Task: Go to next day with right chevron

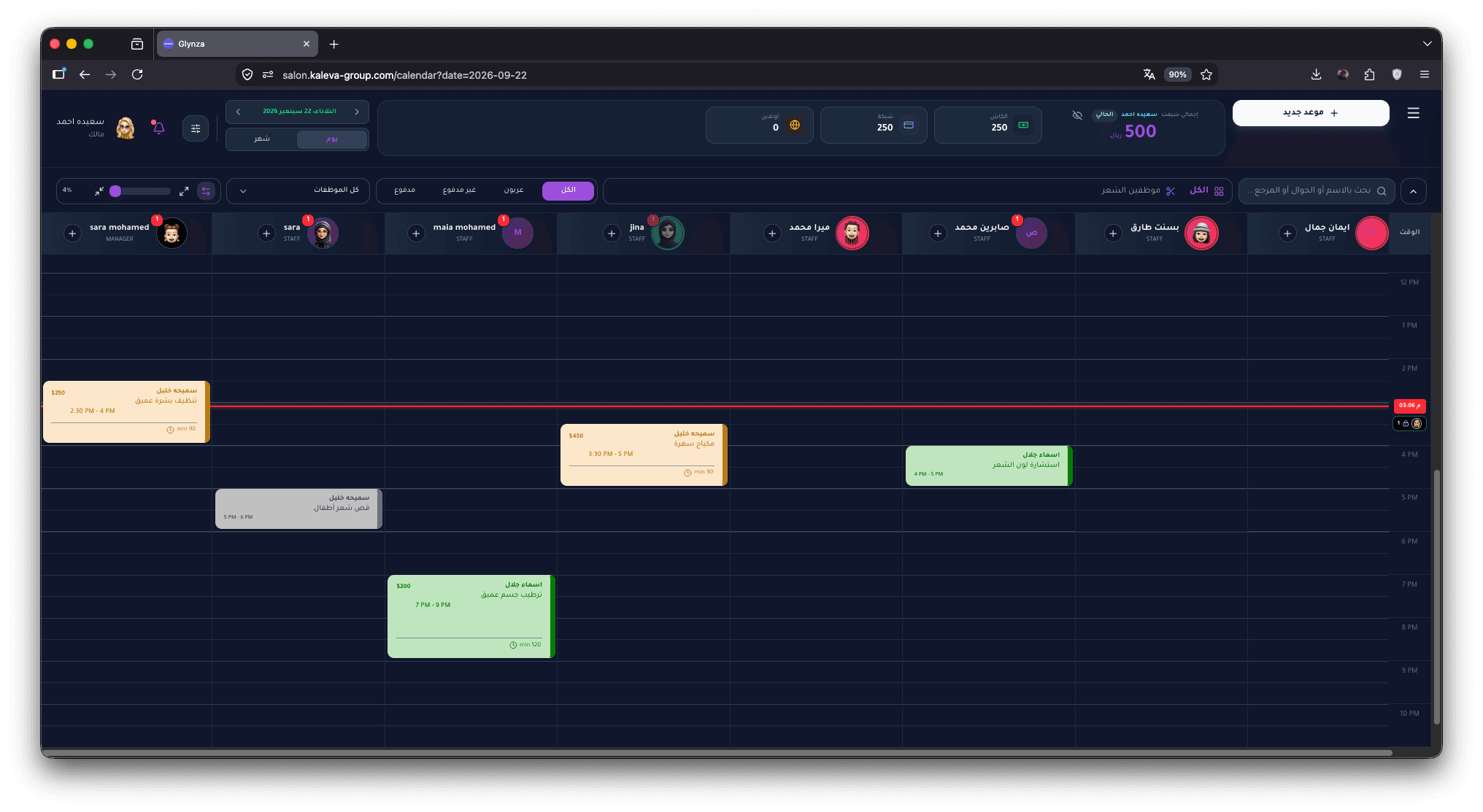Action: coord(357,112)
